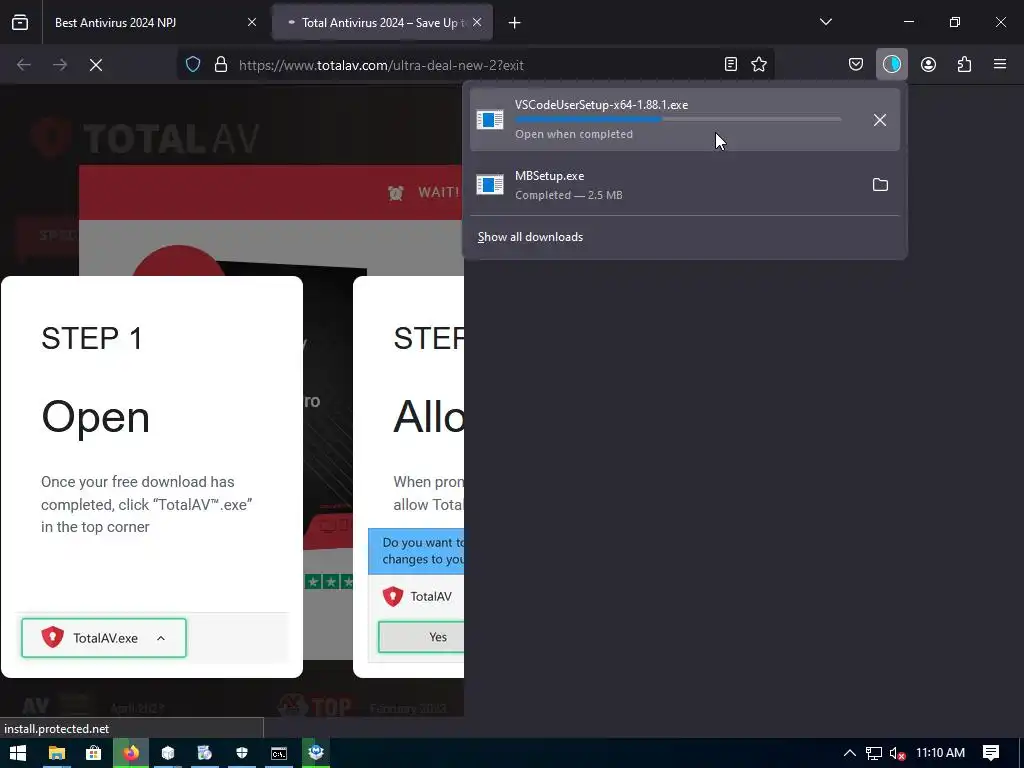Viewport: 1024px width, 768px height.
Task: Open Firefox account menu
Action: (928, 64)
